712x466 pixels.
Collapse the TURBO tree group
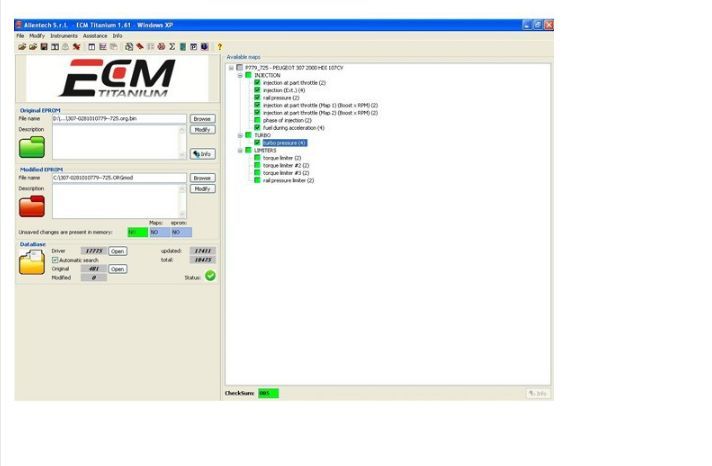pos(240,135)
